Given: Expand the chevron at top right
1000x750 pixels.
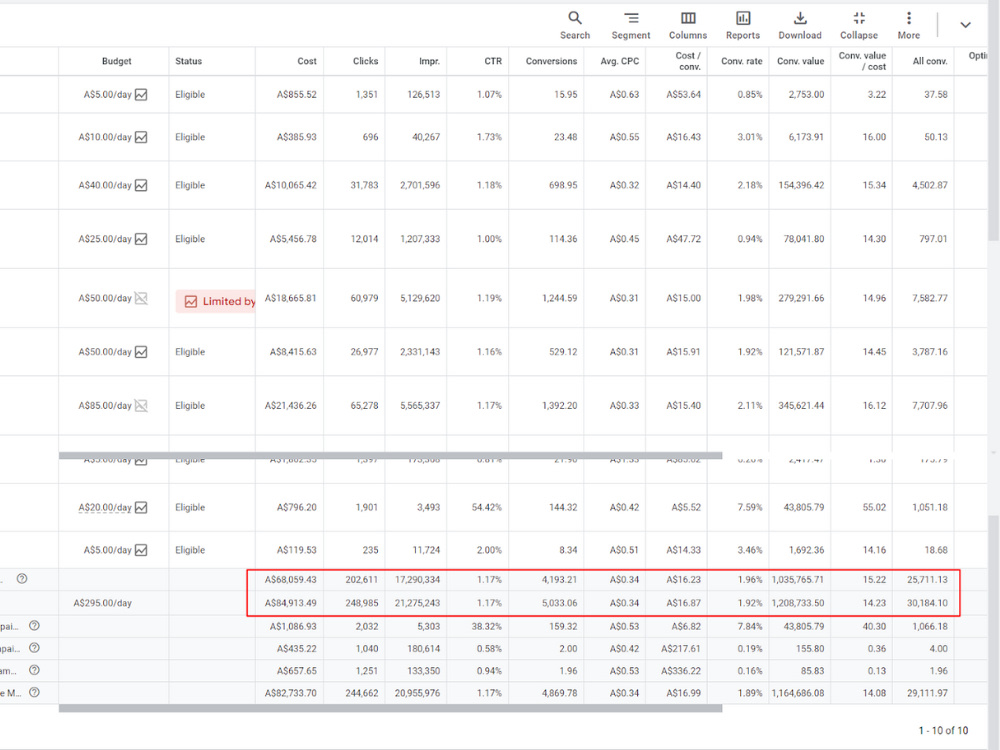Looking at the screenshot, I should 966,25.
